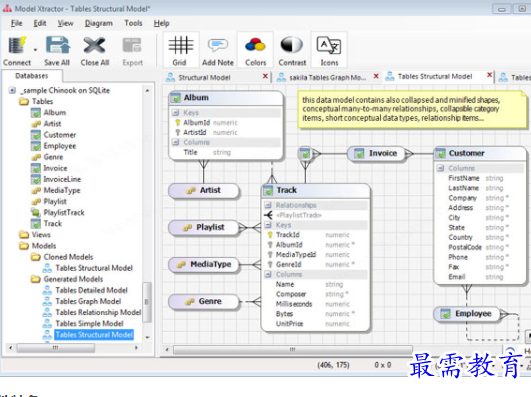Click the yellow note on the diagram

(412, 109)
